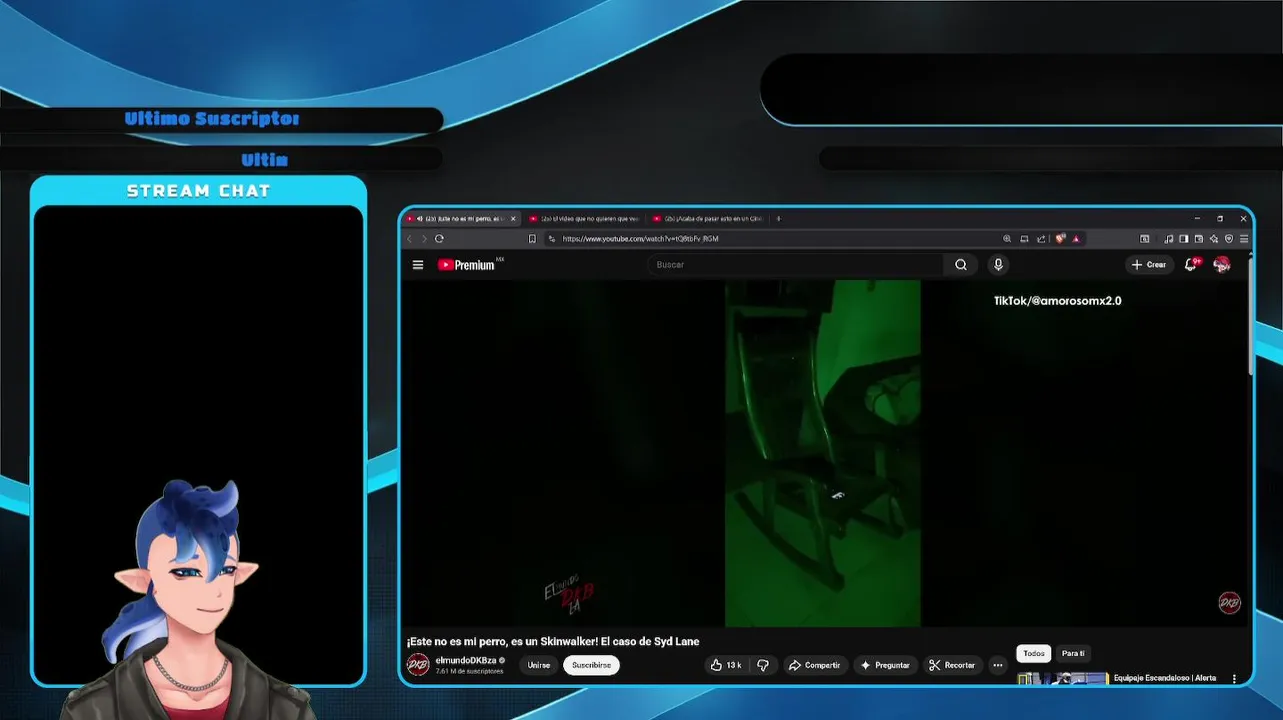The width and height of the screenshot is (1283, 720).
Task: Open a new browser tab with plus
Action: pyautogui.click(x=778, y=219)
